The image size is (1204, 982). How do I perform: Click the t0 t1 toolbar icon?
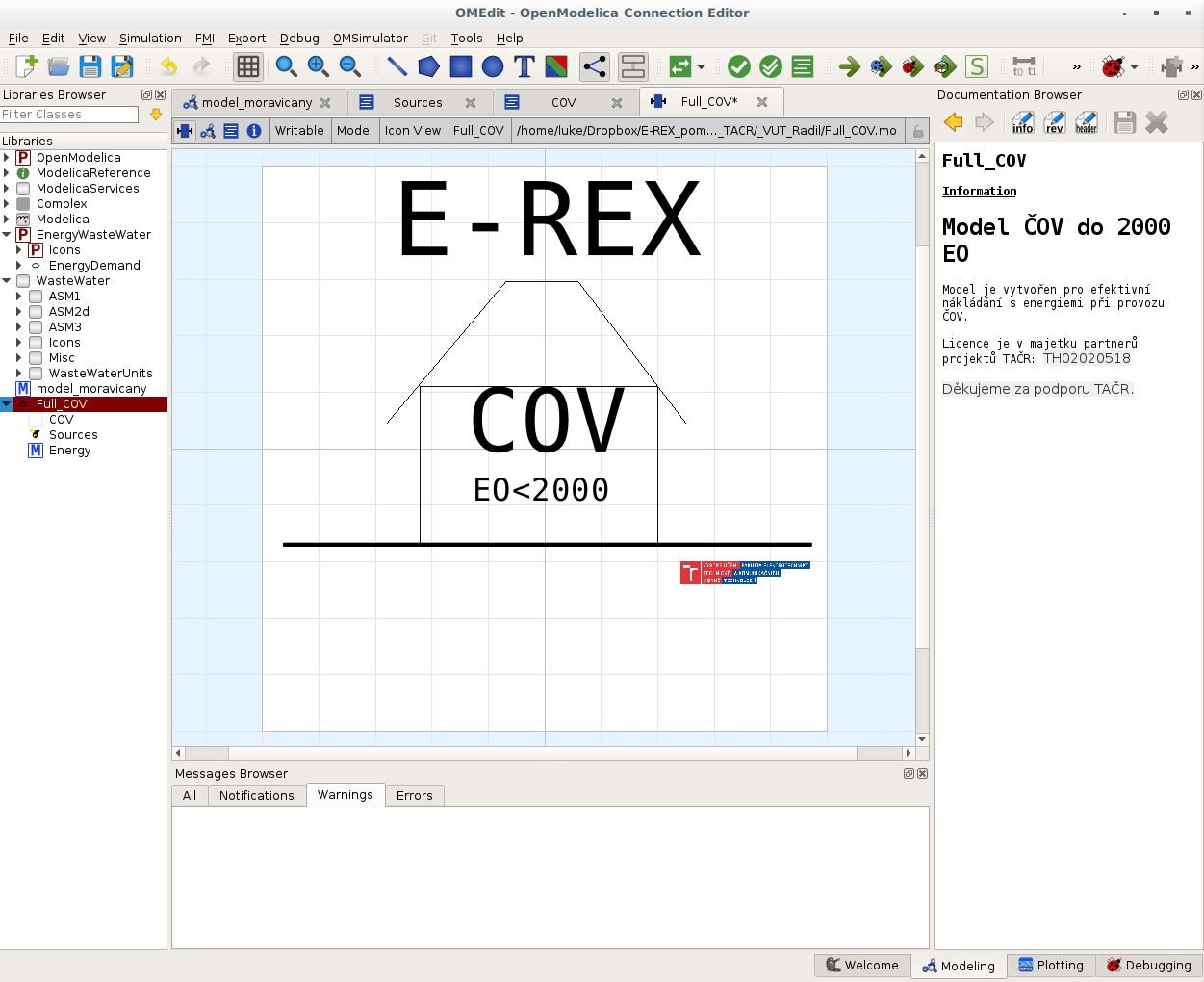[x=1024, y=66]
